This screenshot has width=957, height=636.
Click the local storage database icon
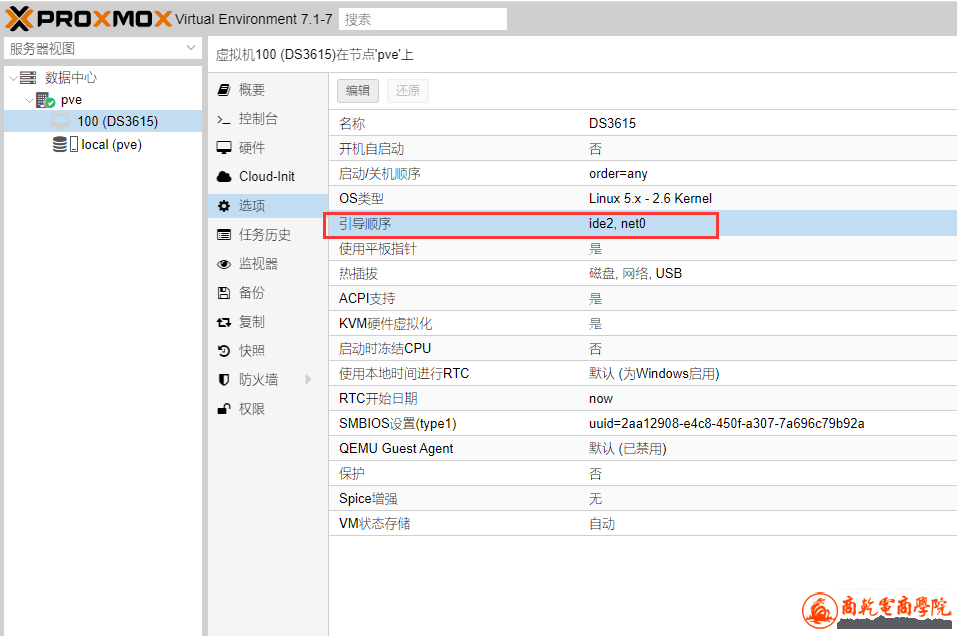pyautogui.click(x=60, y=144)
